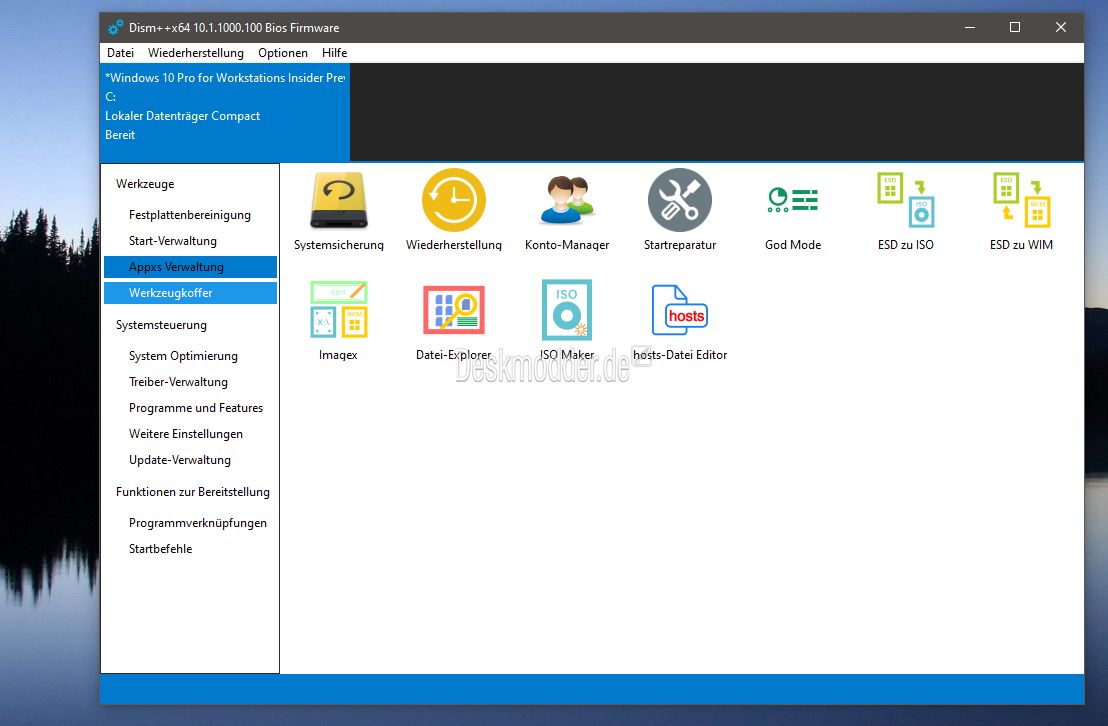1108x726 pixels.
Task: Open the Wiederherstellung menu
Action: coord(196,53)
